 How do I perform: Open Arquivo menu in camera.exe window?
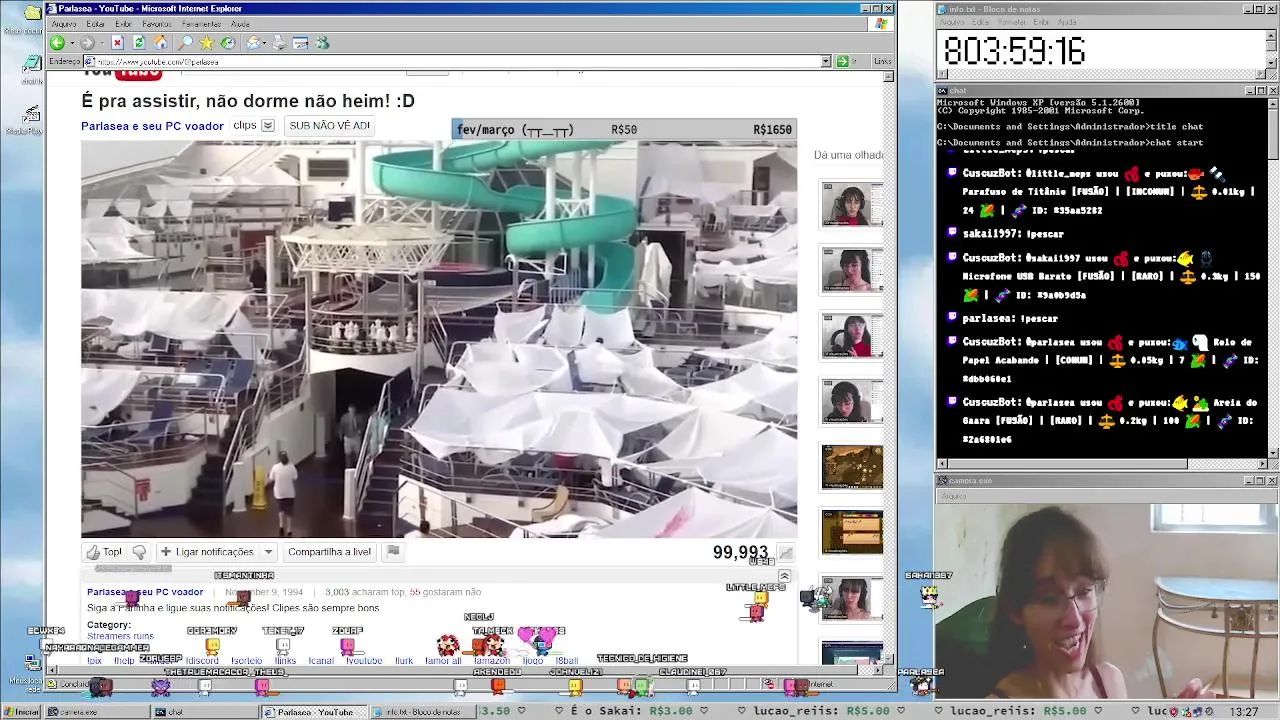[954, 496]
